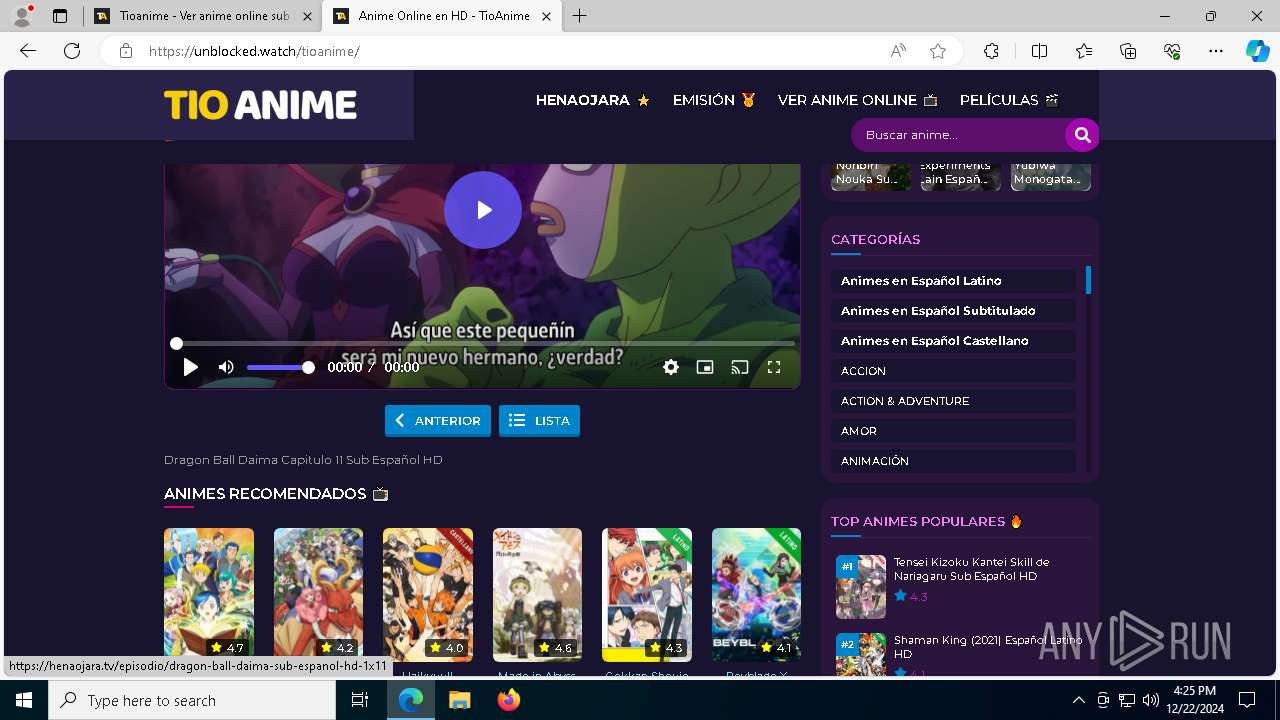Click the video progress seek bar
The height and width of the screenshot is (720, 1280).
point(485,343)
